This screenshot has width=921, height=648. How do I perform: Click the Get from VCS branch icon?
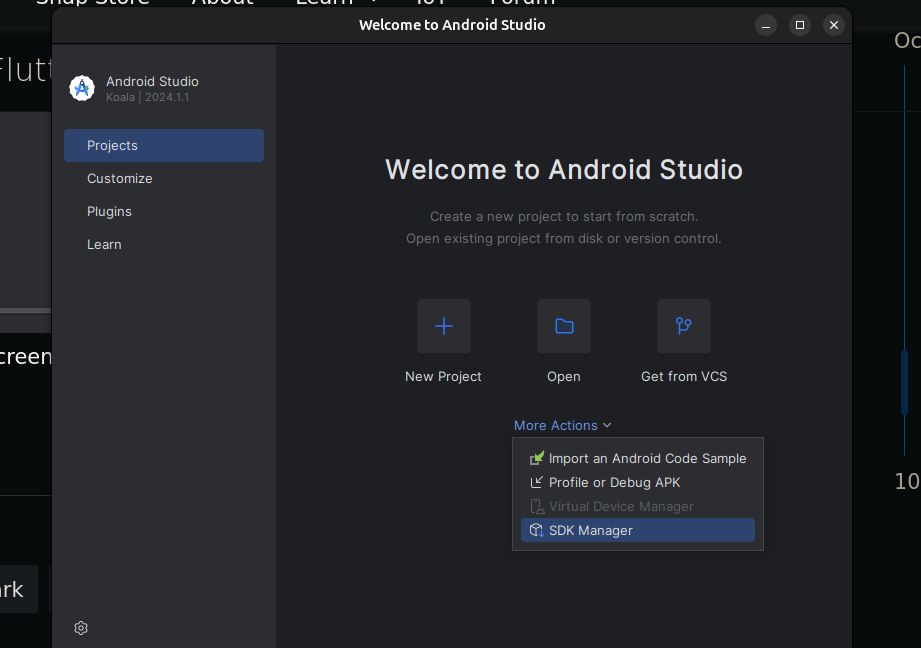(684, 326)
